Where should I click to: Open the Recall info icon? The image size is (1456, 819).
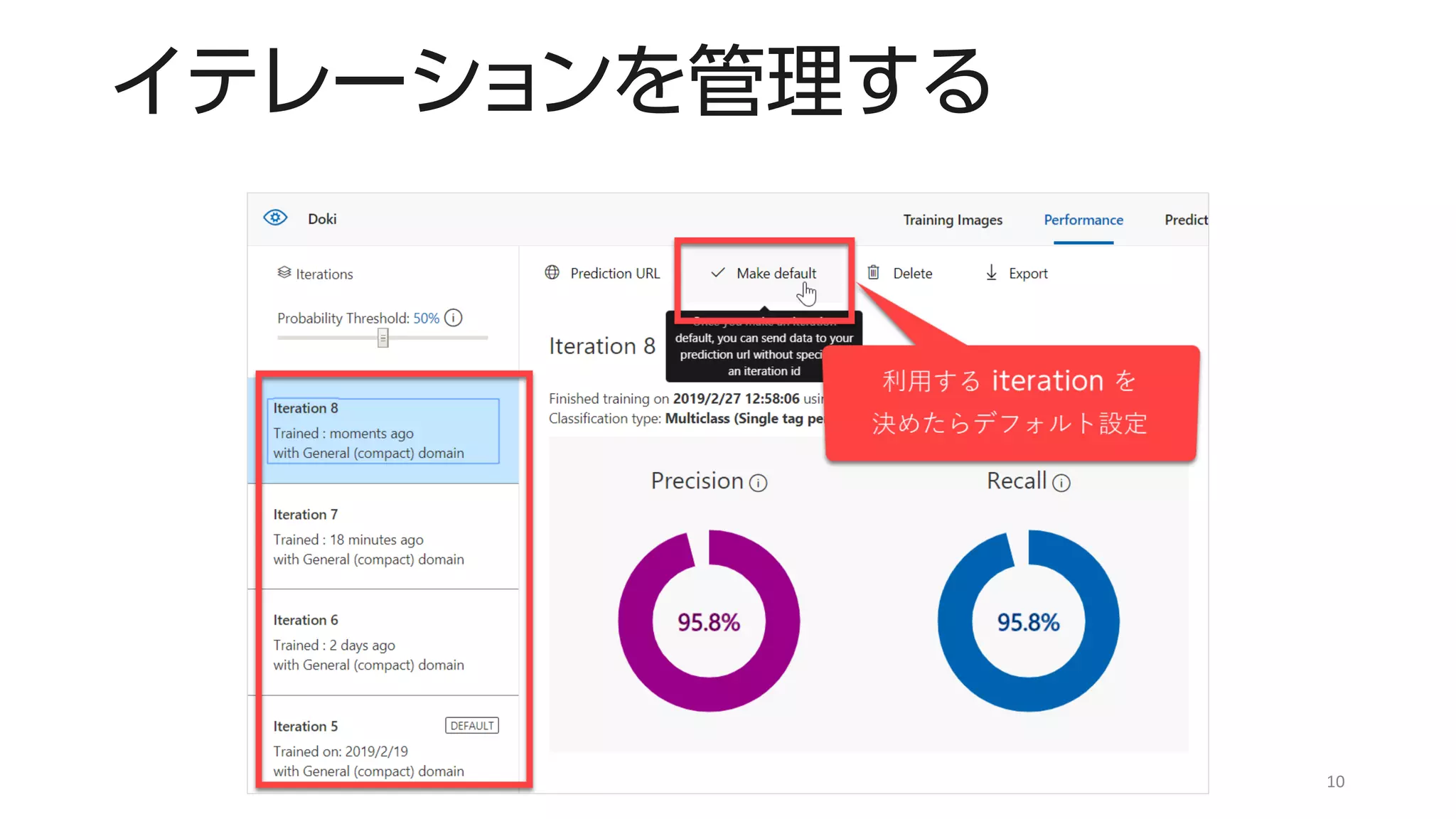(1061, 483)
